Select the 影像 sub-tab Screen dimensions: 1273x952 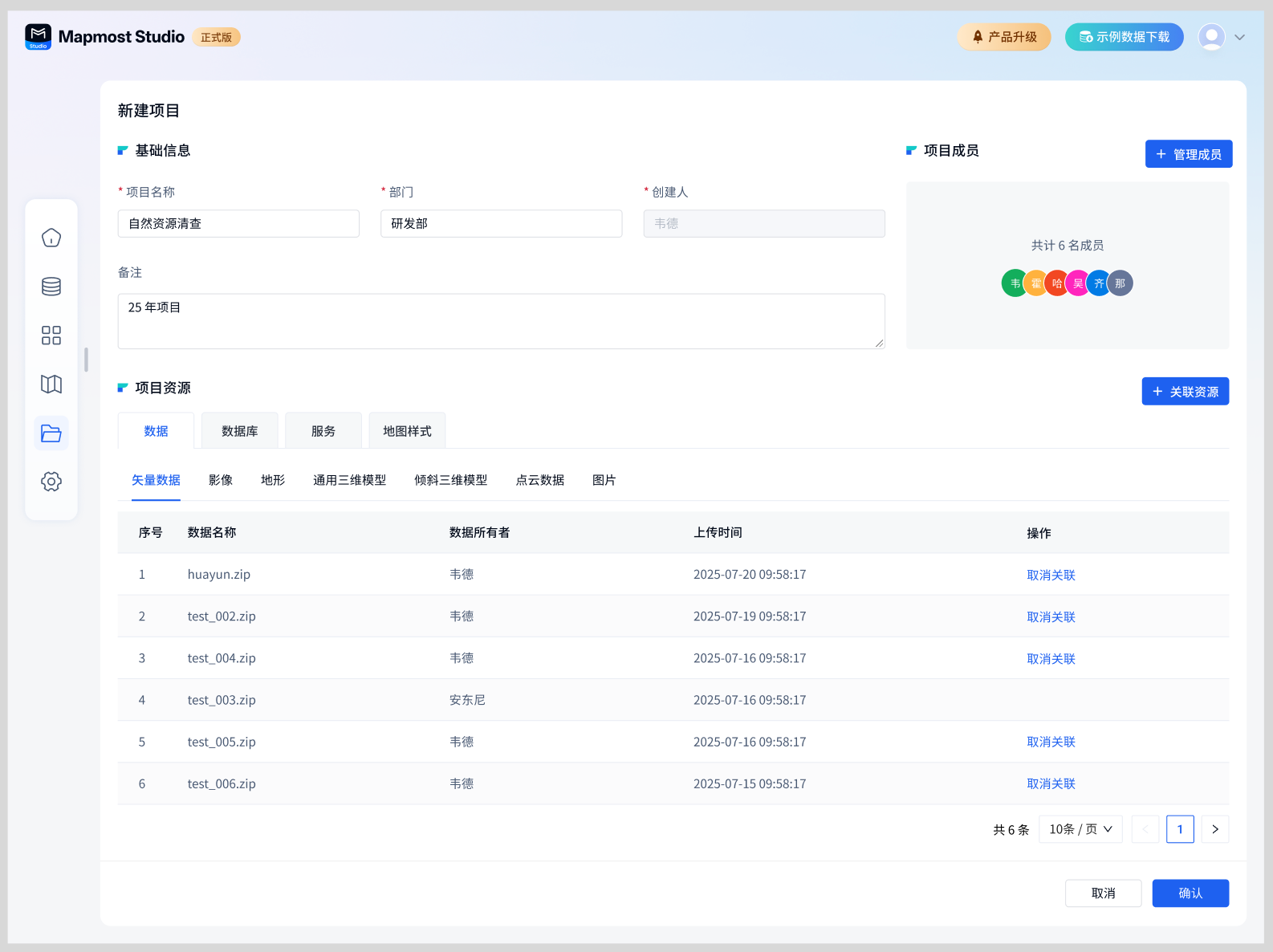click(221, 480)
